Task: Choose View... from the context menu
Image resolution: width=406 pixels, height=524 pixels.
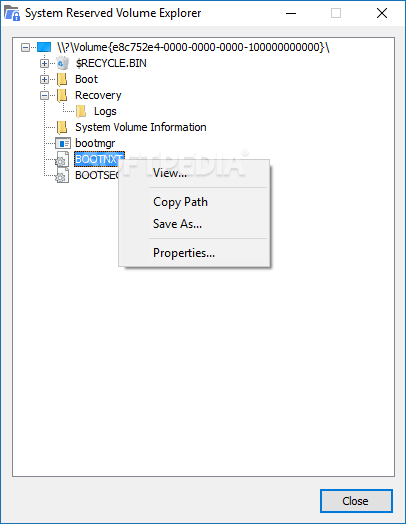Action: pyautogui.click(x=194, y=173)
